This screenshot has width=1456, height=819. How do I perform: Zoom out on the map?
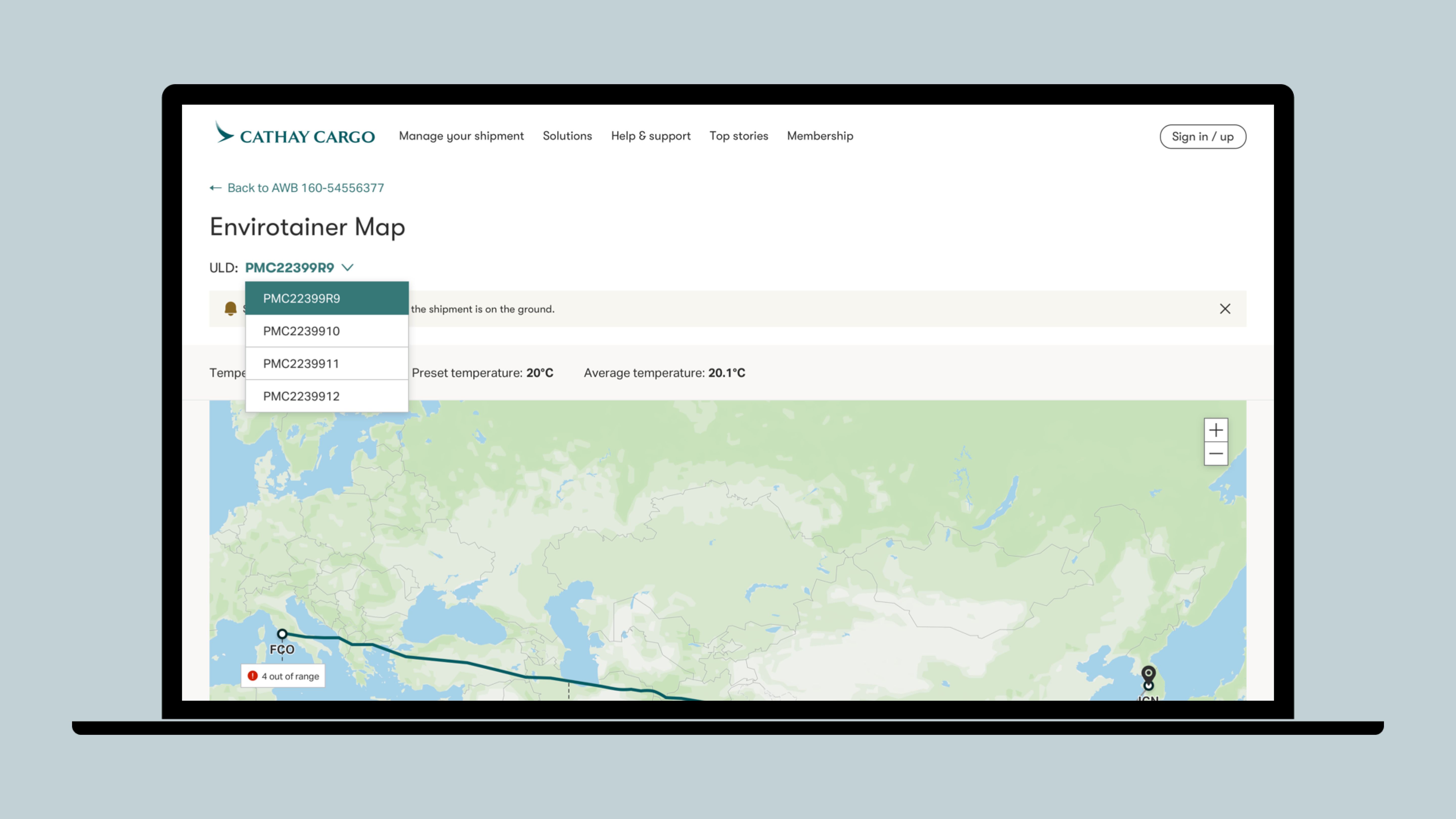tap(1216, 454)
